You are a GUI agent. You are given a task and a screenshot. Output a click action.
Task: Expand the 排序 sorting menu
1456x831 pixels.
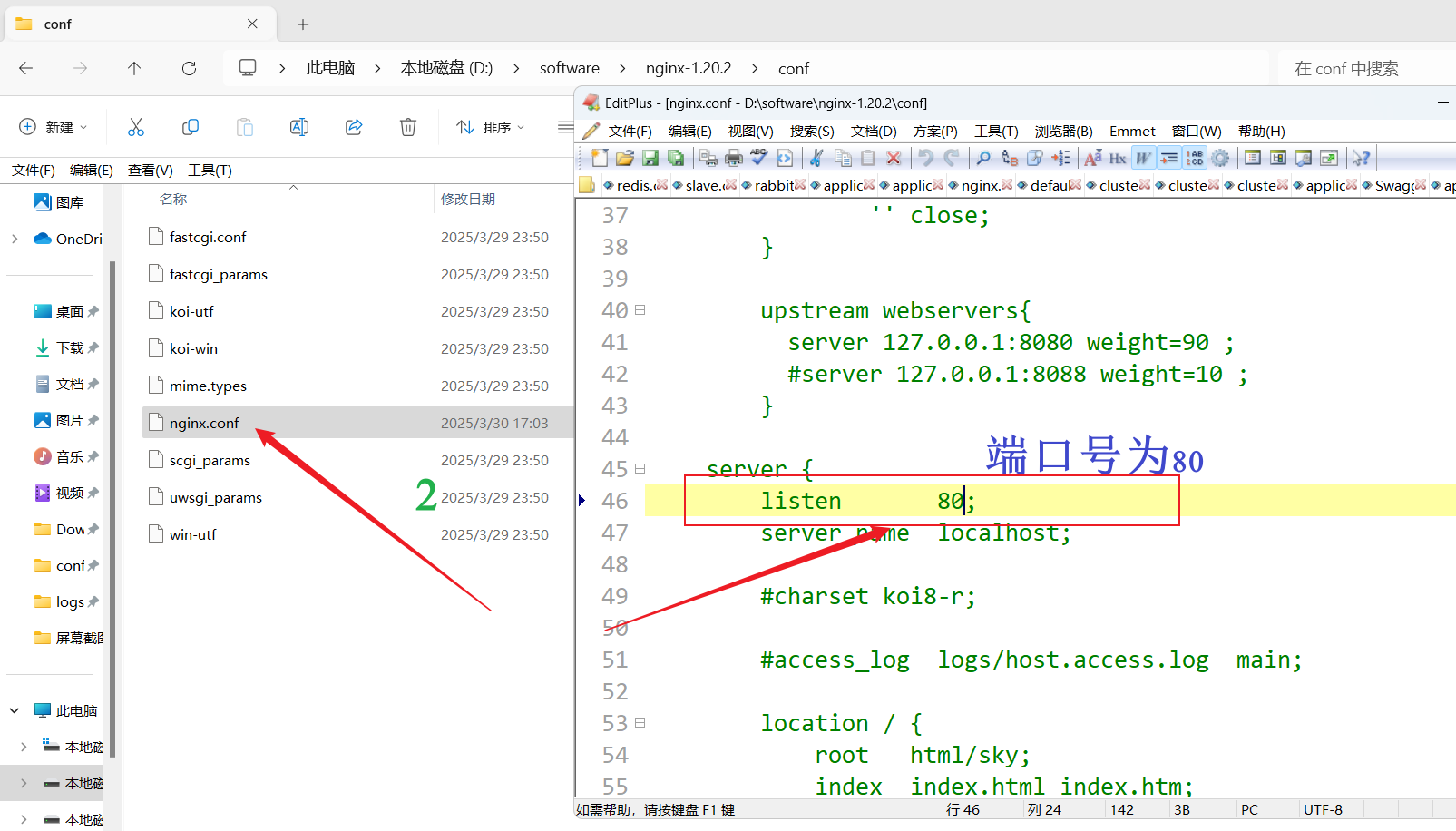click(x=490, y=127)
